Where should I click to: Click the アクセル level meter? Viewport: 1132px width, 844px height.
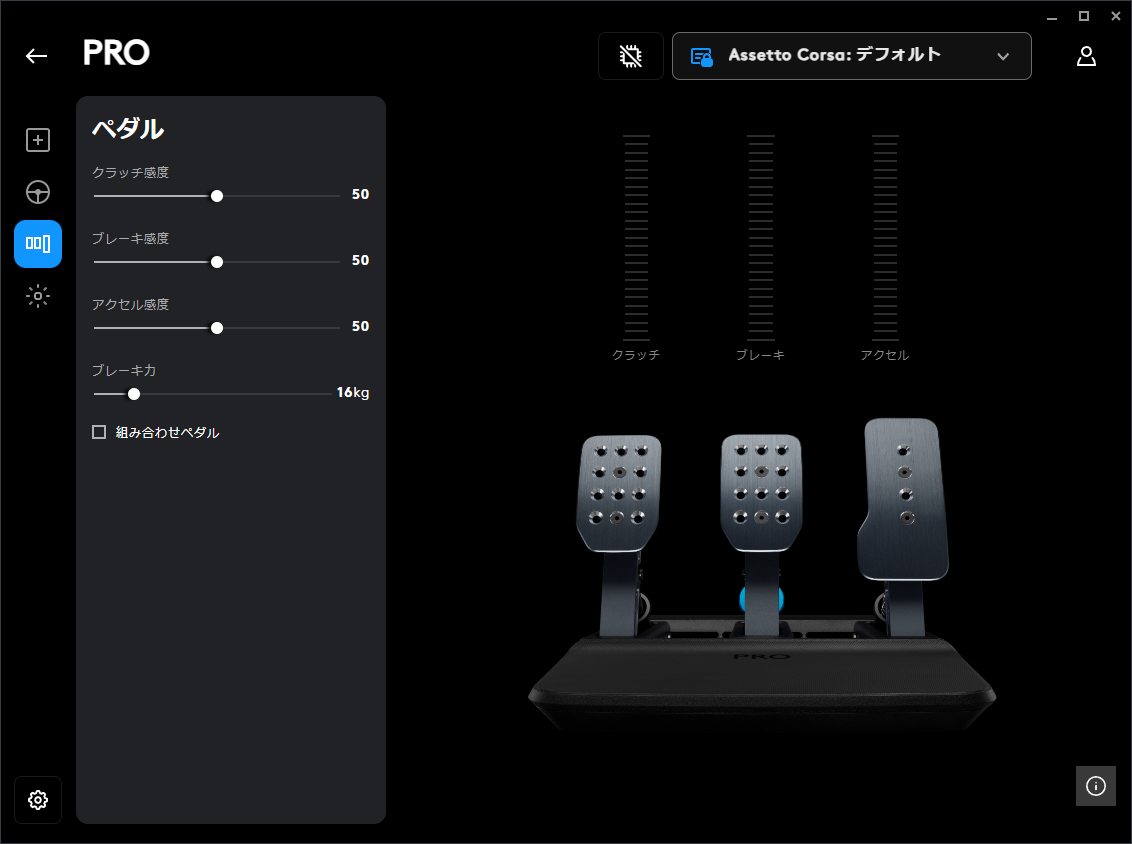885,238
